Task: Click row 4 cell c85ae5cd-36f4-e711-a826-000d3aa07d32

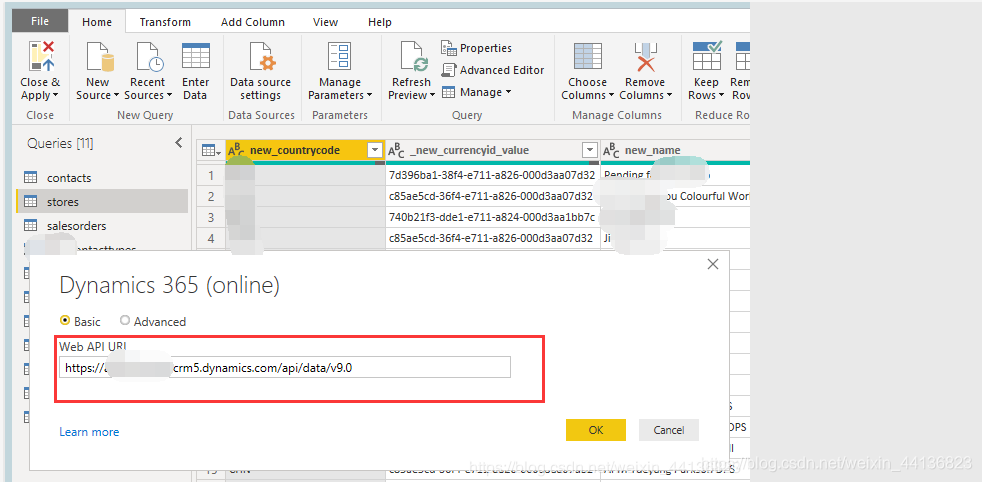Action: (x=493, y=238)
